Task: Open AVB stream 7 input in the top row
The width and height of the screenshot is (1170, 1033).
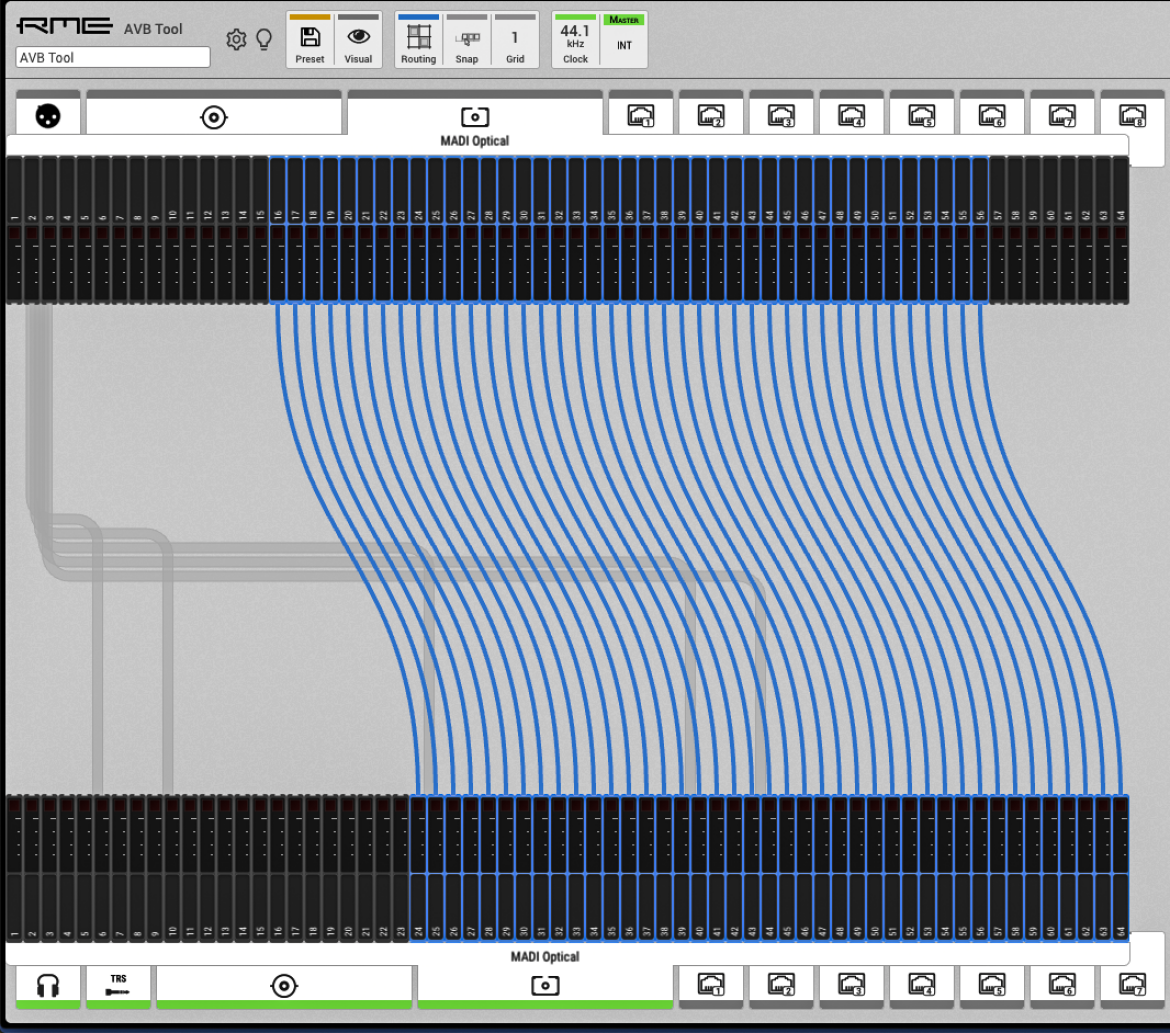Action: tap(1062, 113)
